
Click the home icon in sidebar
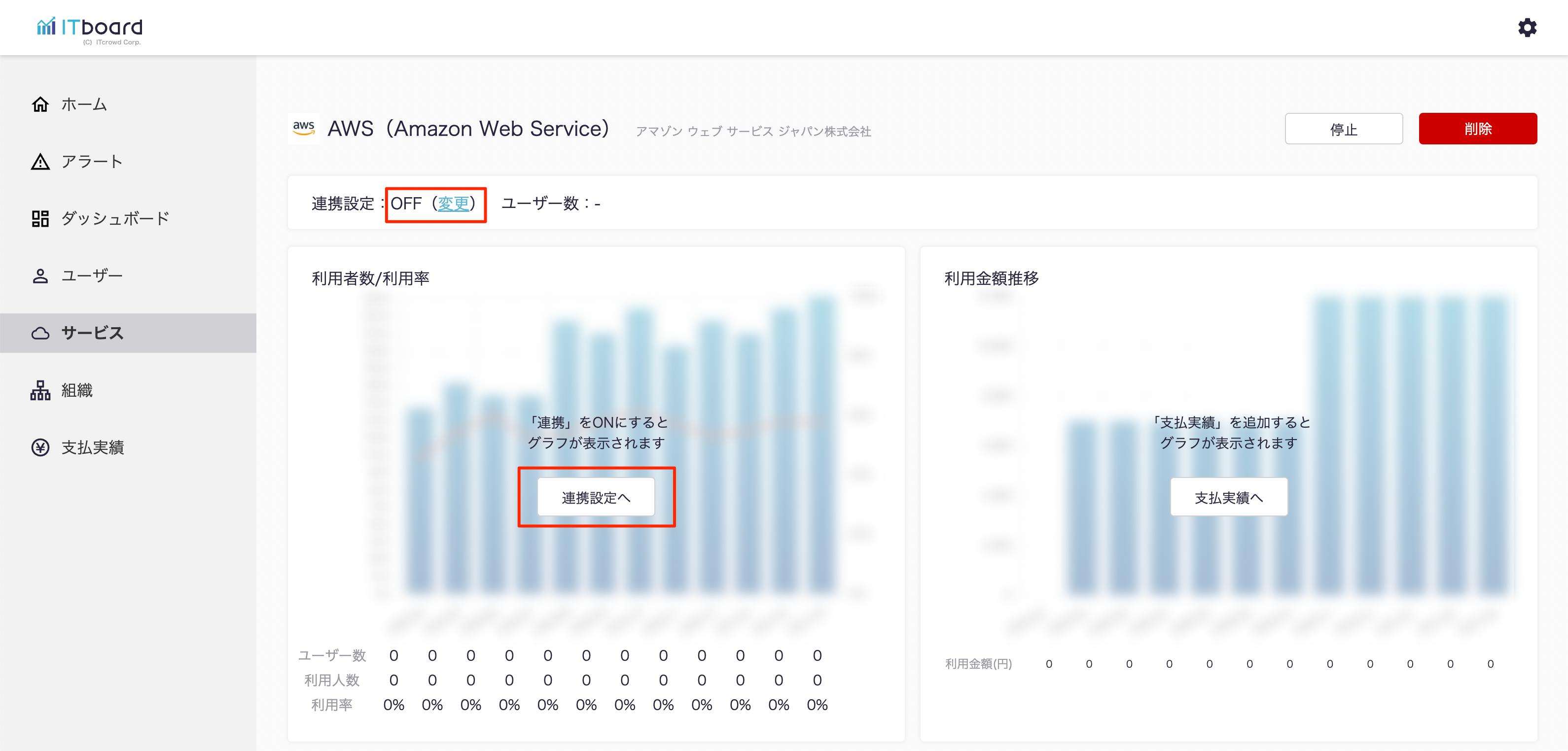[40, 104]
